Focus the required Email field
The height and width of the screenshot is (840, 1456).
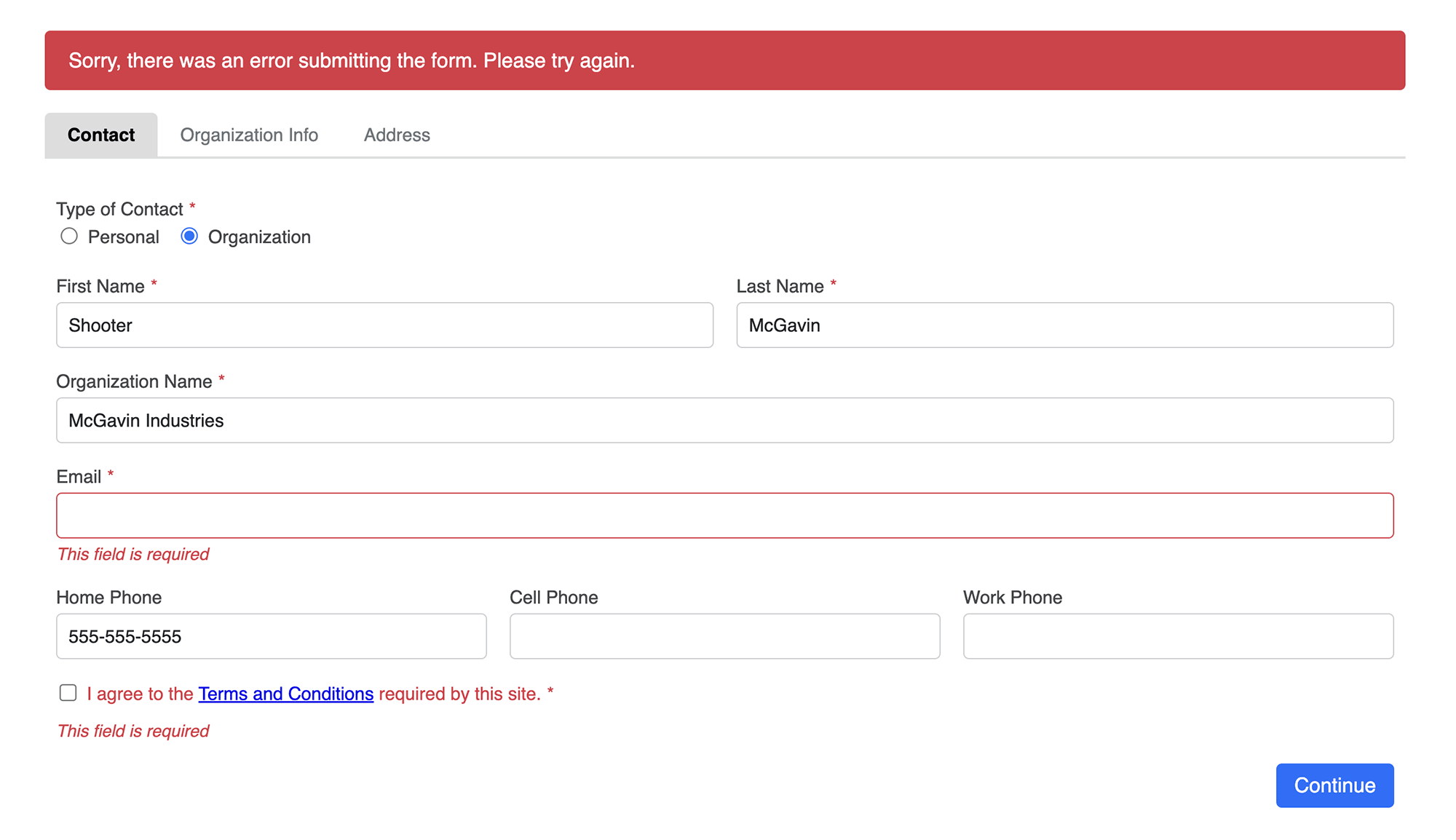(724, 515)
